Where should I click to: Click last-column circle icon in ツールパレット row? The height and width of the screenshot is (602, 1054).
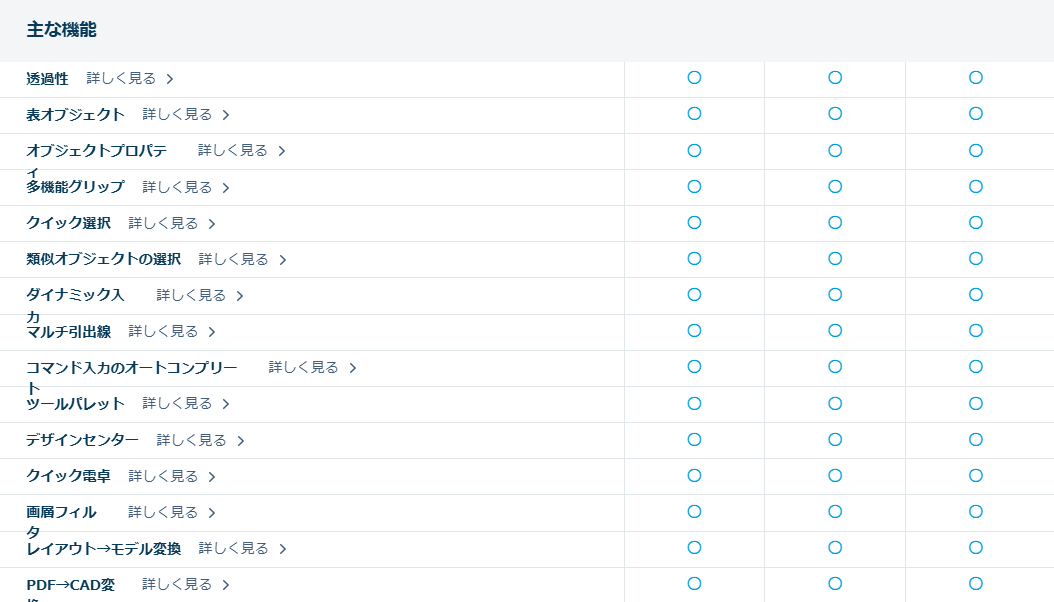pyautogui.click(x=976, y=403)
